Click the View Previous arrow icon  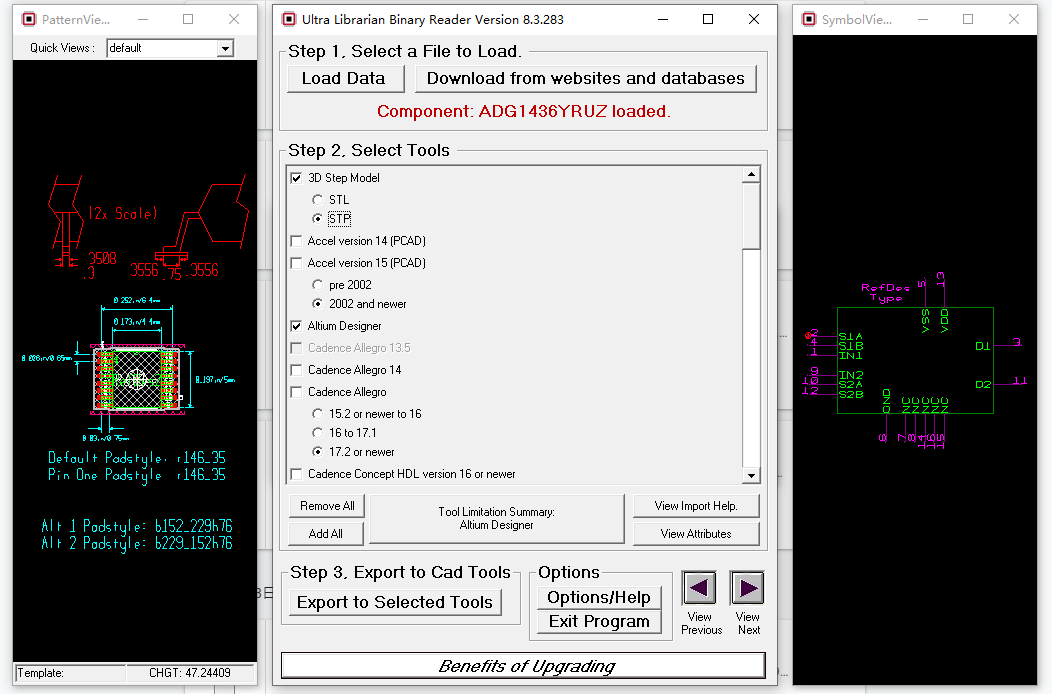[699, 589]
